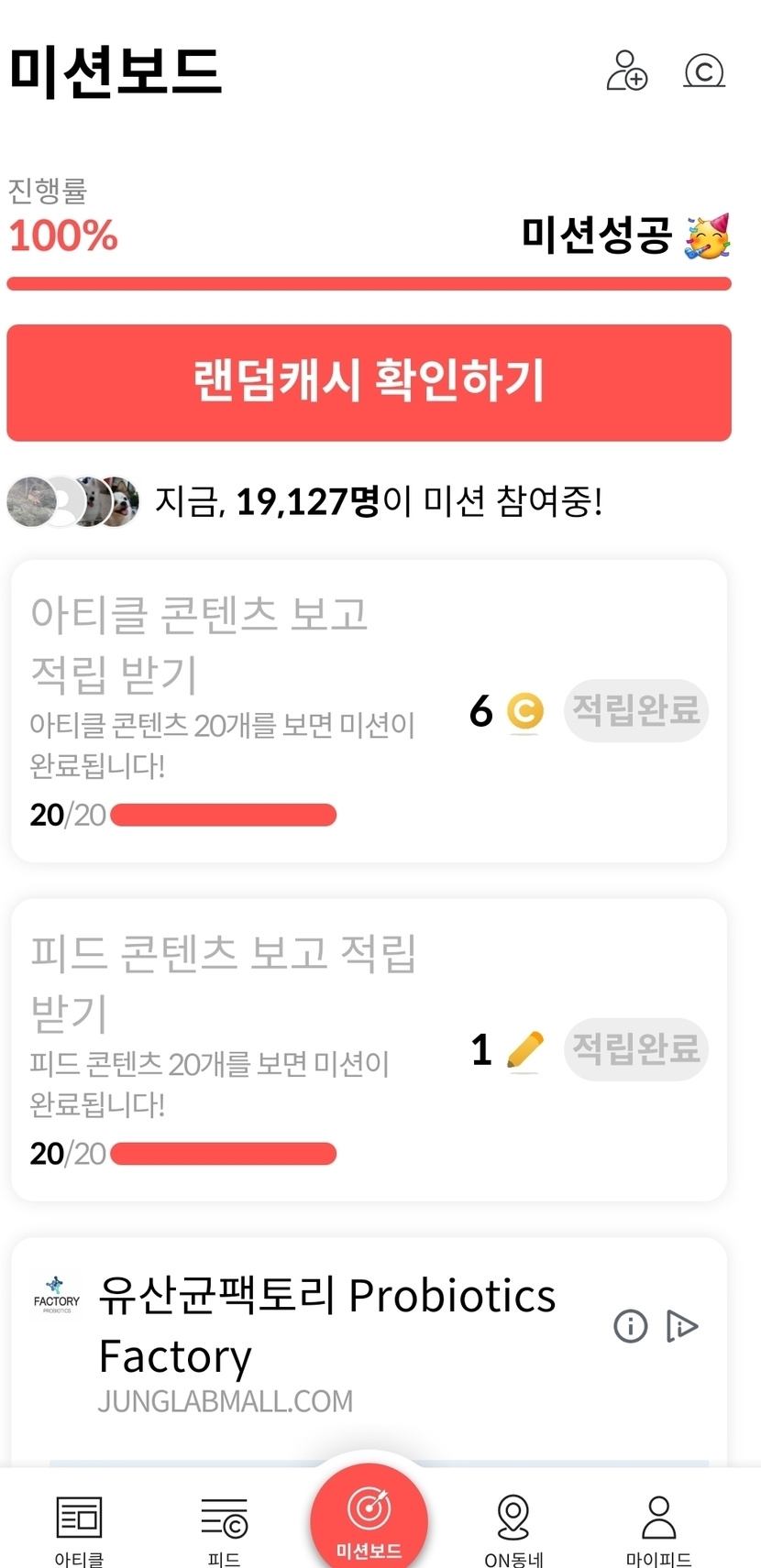This screenshot has width=761, height=1568.
Task: Tap the party face emoji
Action: point(708,236)
